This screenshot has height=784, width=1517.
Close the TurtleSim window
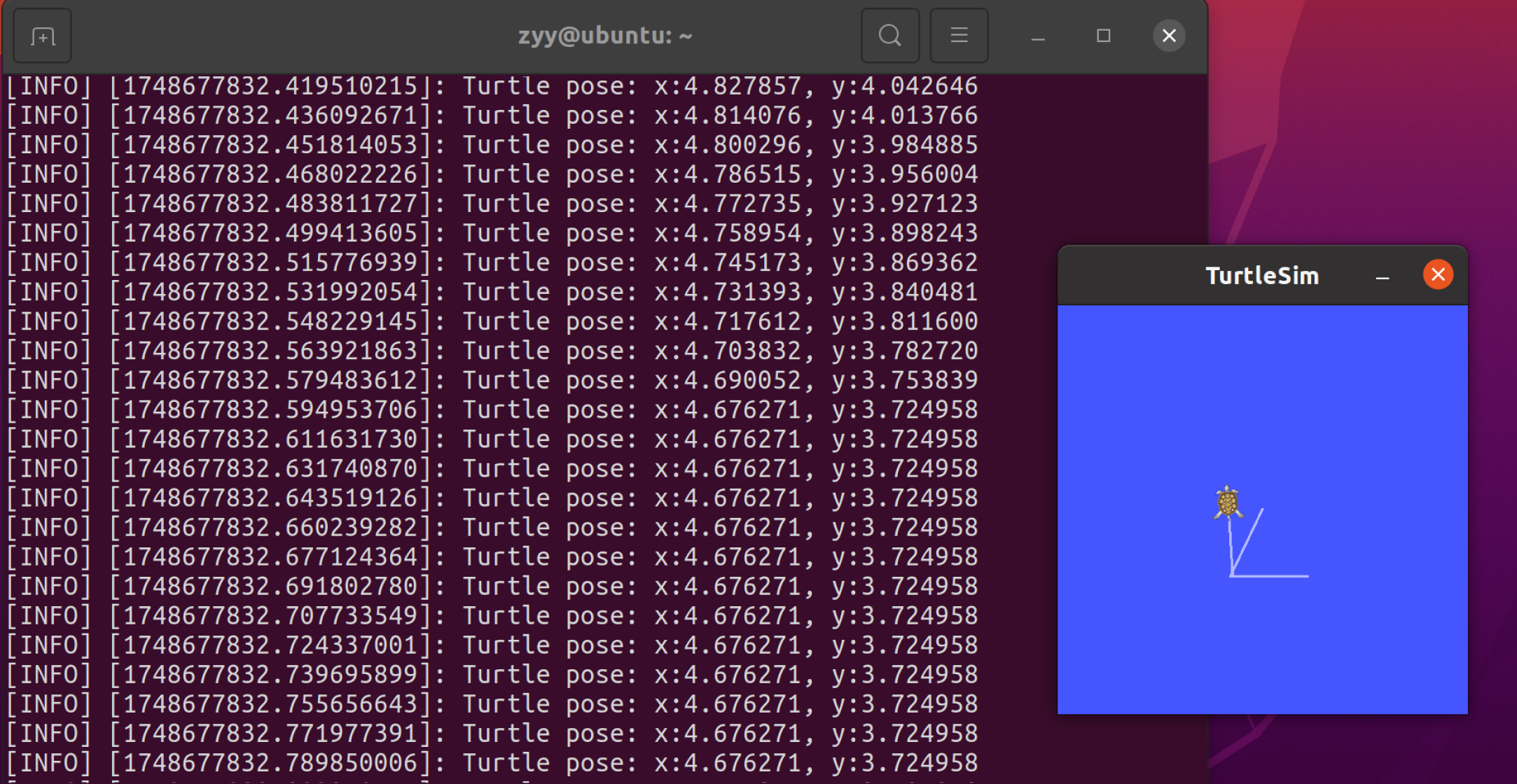(x=1438, y=274)
